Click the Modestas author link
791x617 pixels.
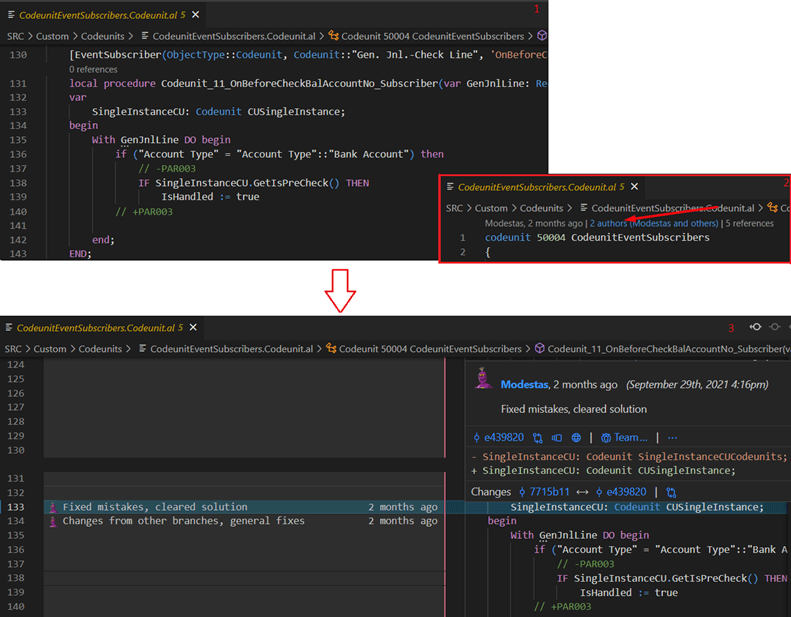coord(524,385)
